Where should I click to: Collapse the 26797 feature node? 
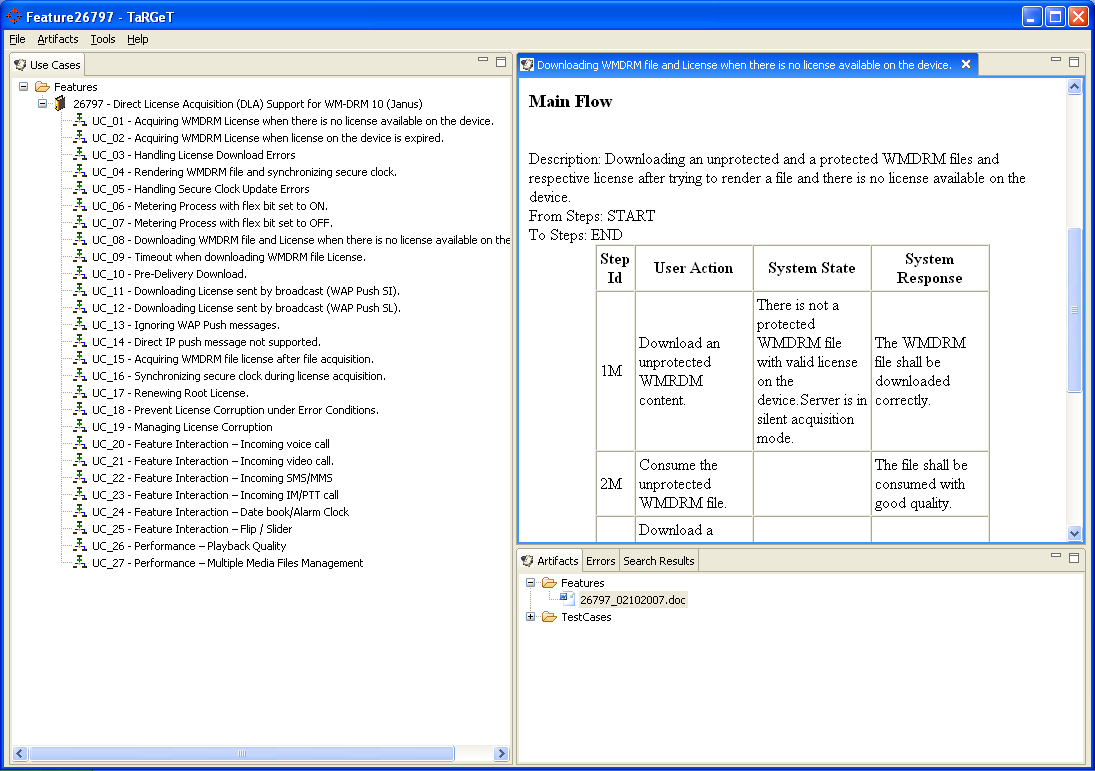(43, 103)
